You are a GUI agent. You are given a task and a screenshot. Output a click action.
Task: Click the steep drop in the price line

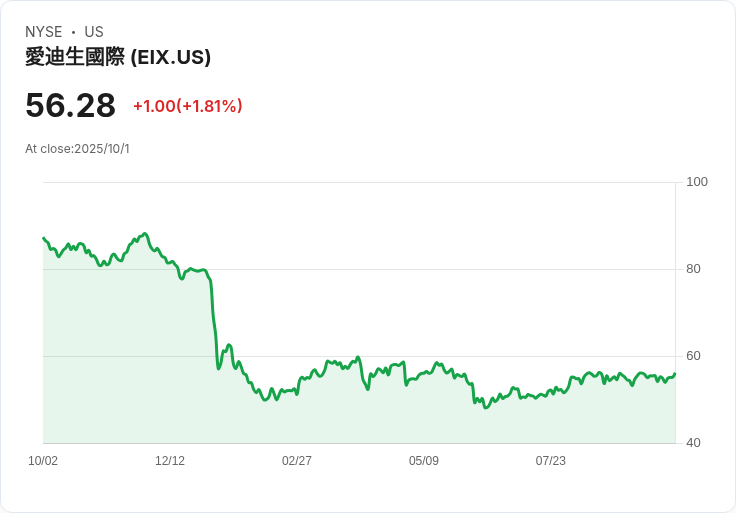(x=214, y=320)
